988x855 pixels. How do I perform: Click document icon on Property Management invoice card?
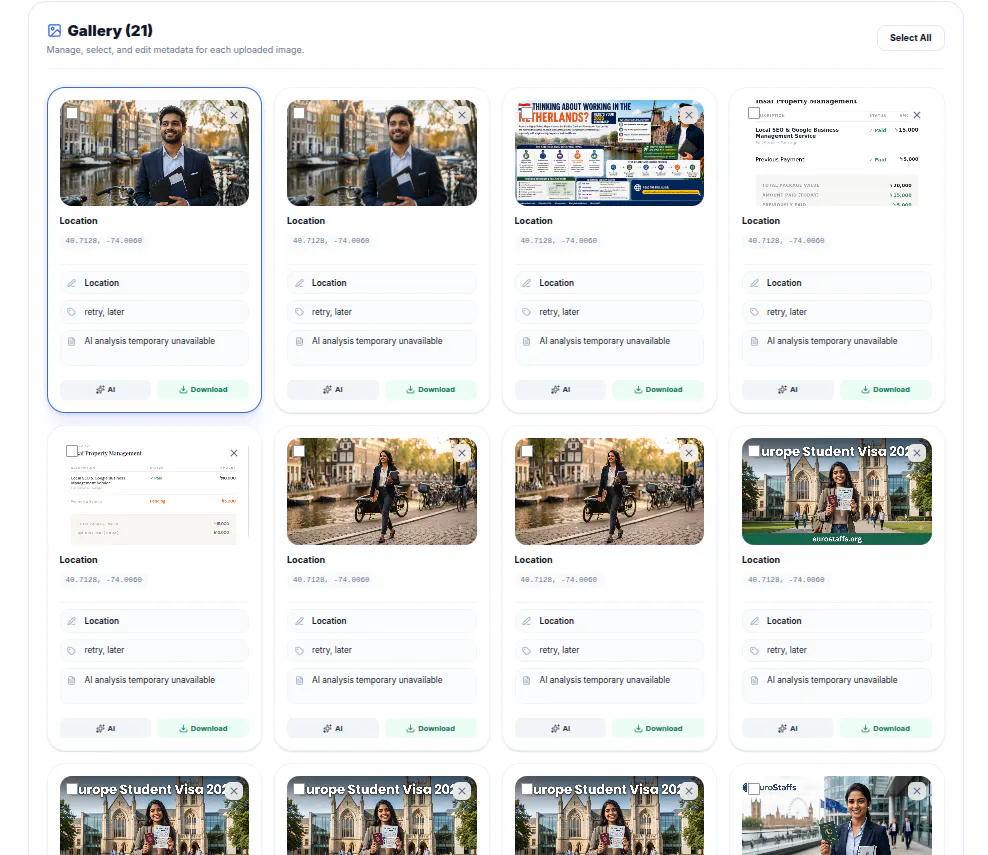[x=72, y=680]
